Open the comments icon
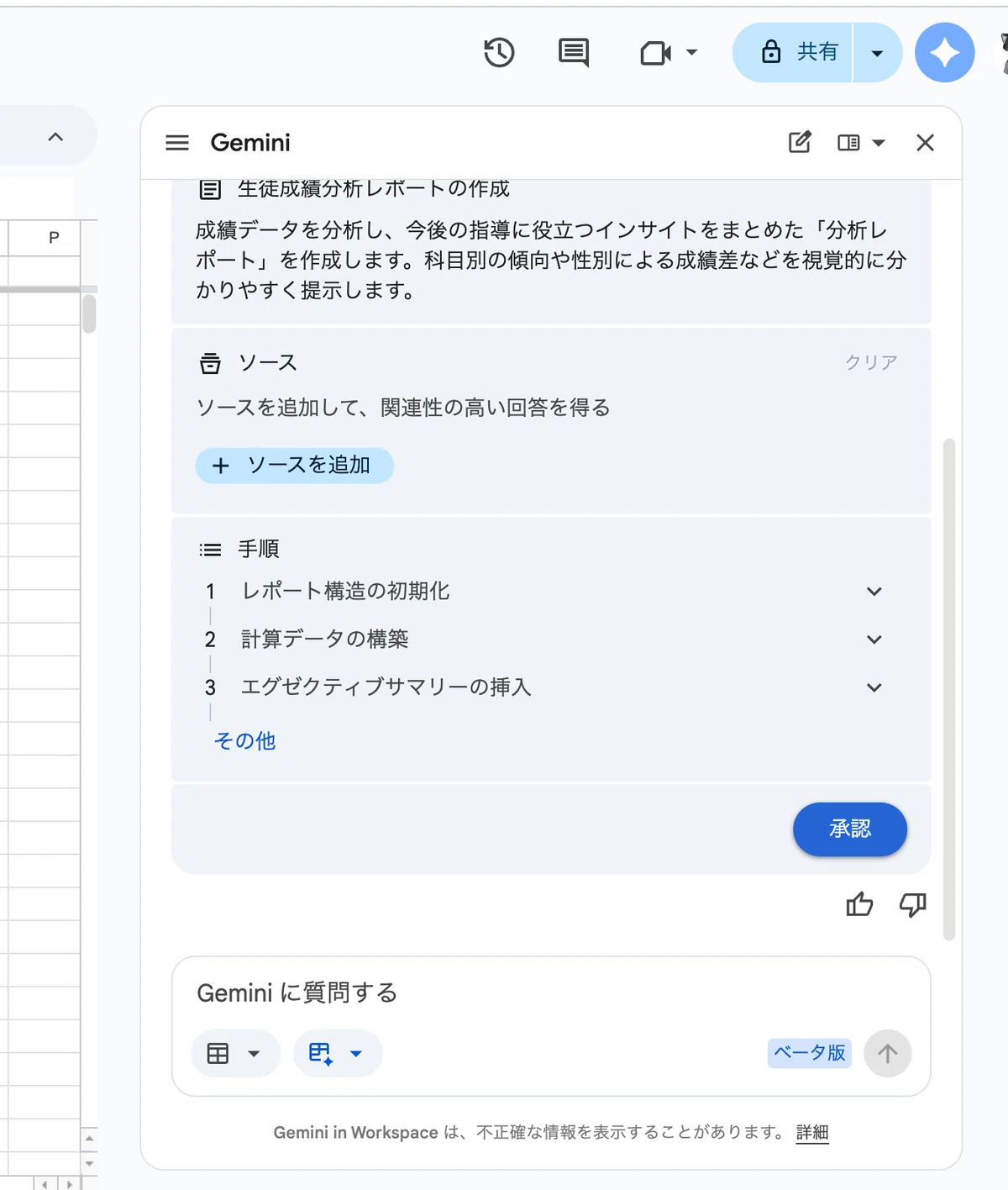 [574, 53]
